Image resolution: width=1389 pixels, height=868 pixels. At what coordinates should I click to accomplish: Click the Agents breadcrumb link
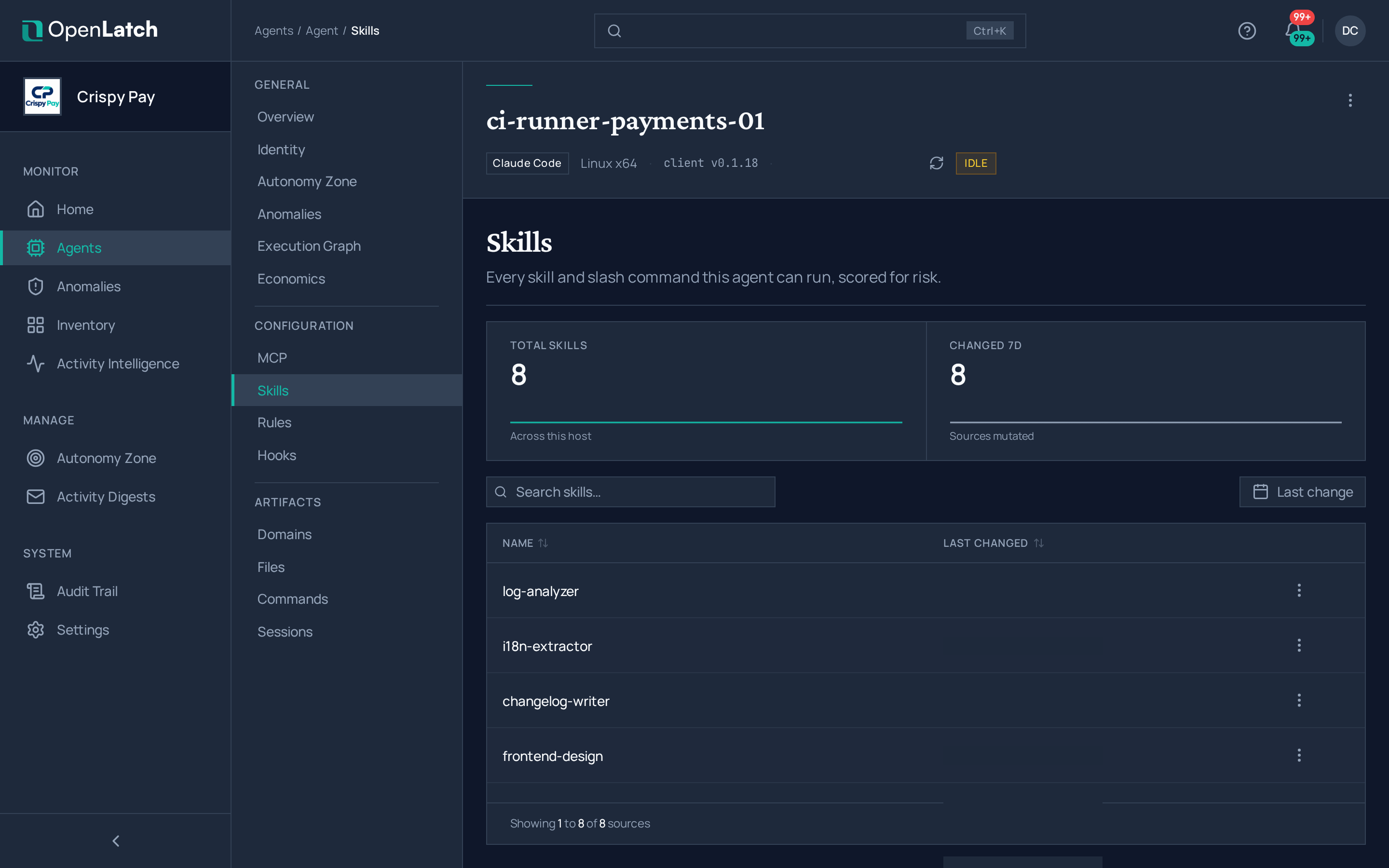coord(274,30)
